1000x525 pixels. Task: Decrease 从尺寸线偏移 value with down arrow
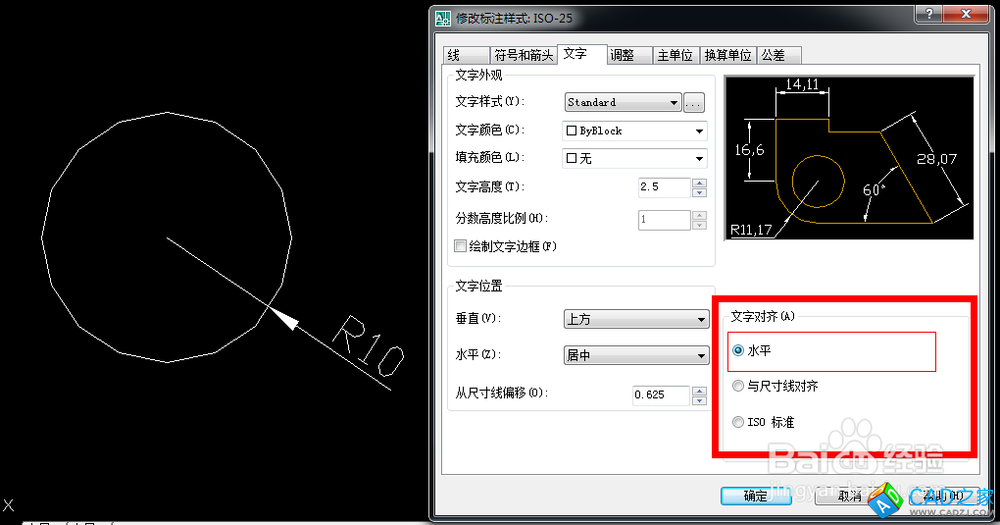[x=699, y=400]
